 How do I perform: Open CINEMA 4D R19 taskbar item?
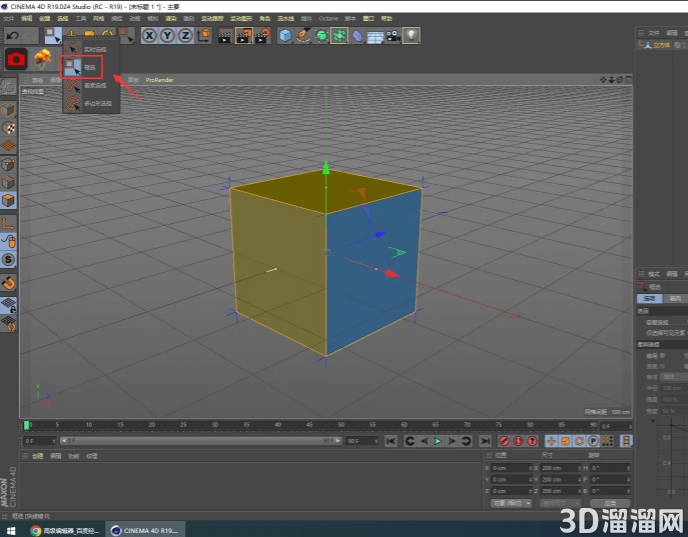(145, 530)
